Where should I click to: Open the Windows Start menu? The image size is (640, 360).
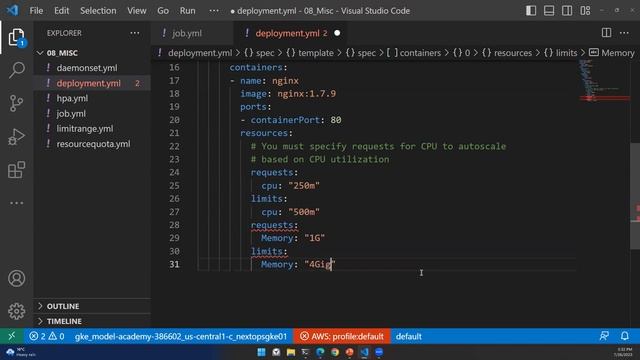(x=261, y=352)
